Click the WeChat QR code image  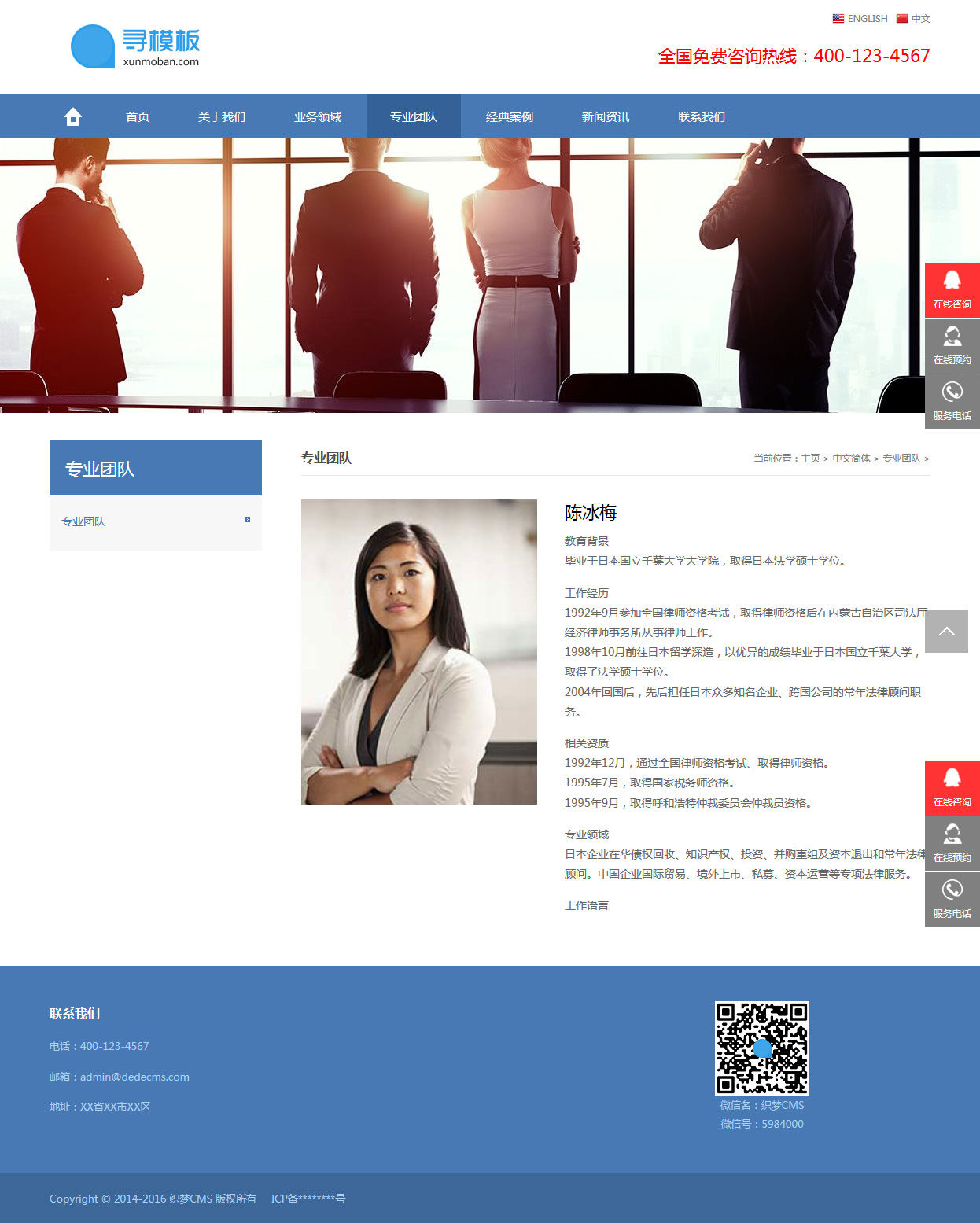pyautogui.click(x=761, y=1048)
